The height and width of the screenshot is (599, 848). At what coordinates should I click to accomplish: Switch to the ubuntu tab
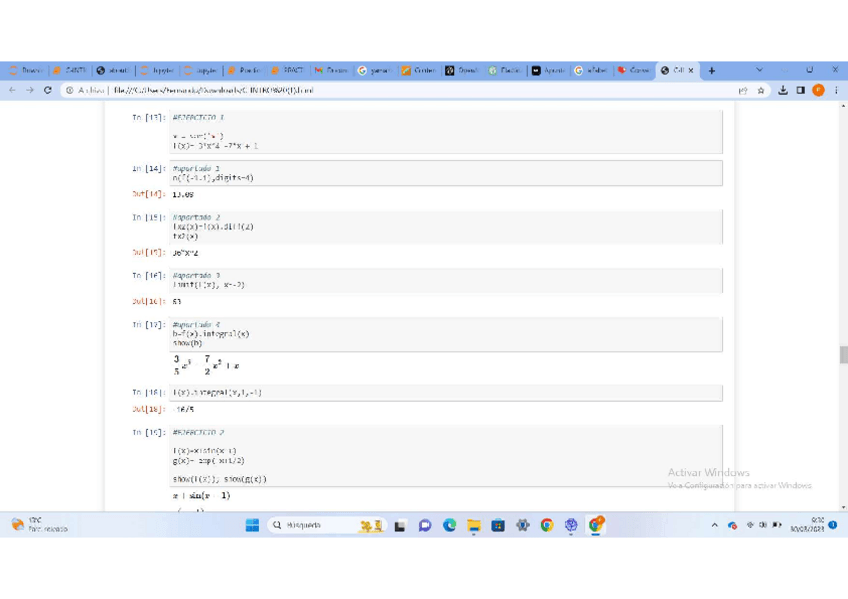pos(114,71)
